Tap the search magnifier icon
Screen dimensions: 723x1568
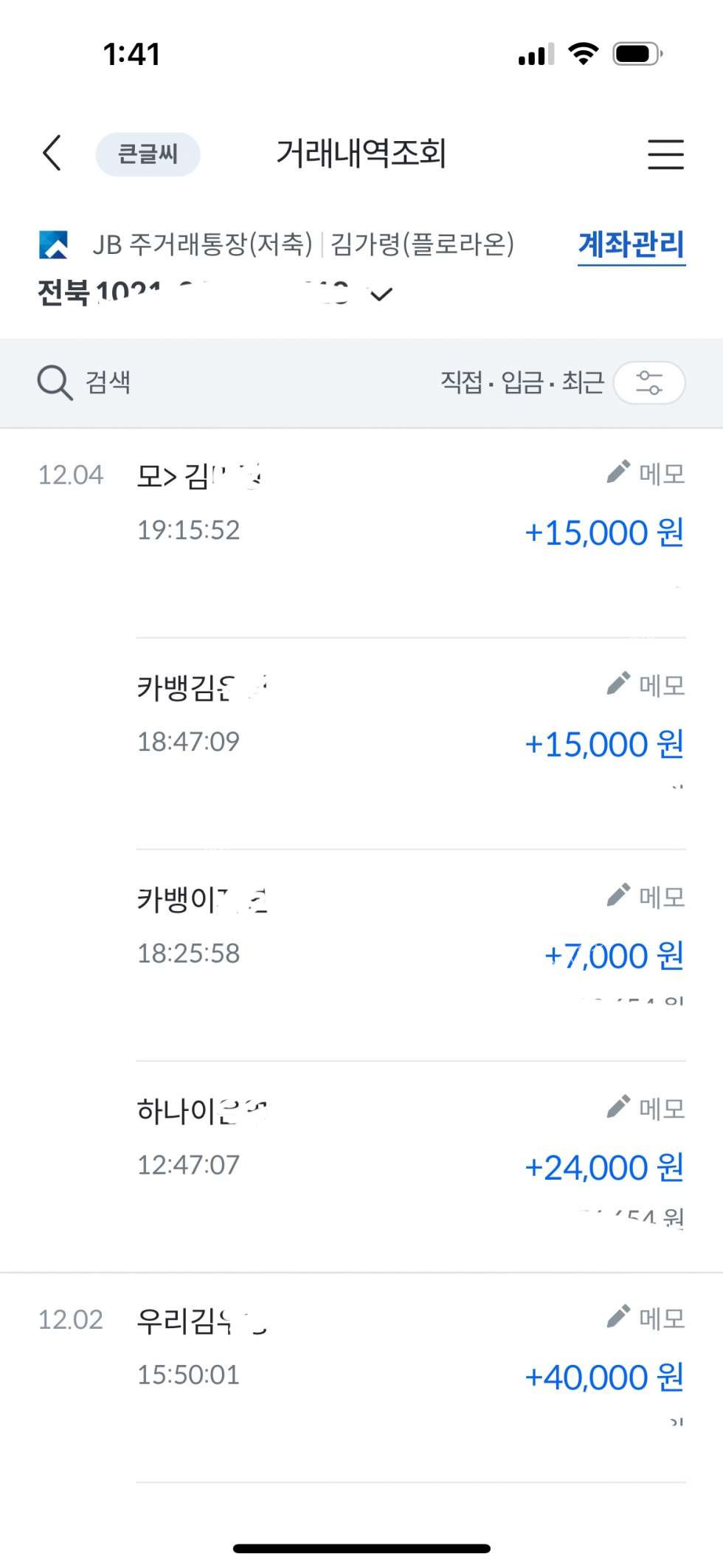click(x=55, y=382)
